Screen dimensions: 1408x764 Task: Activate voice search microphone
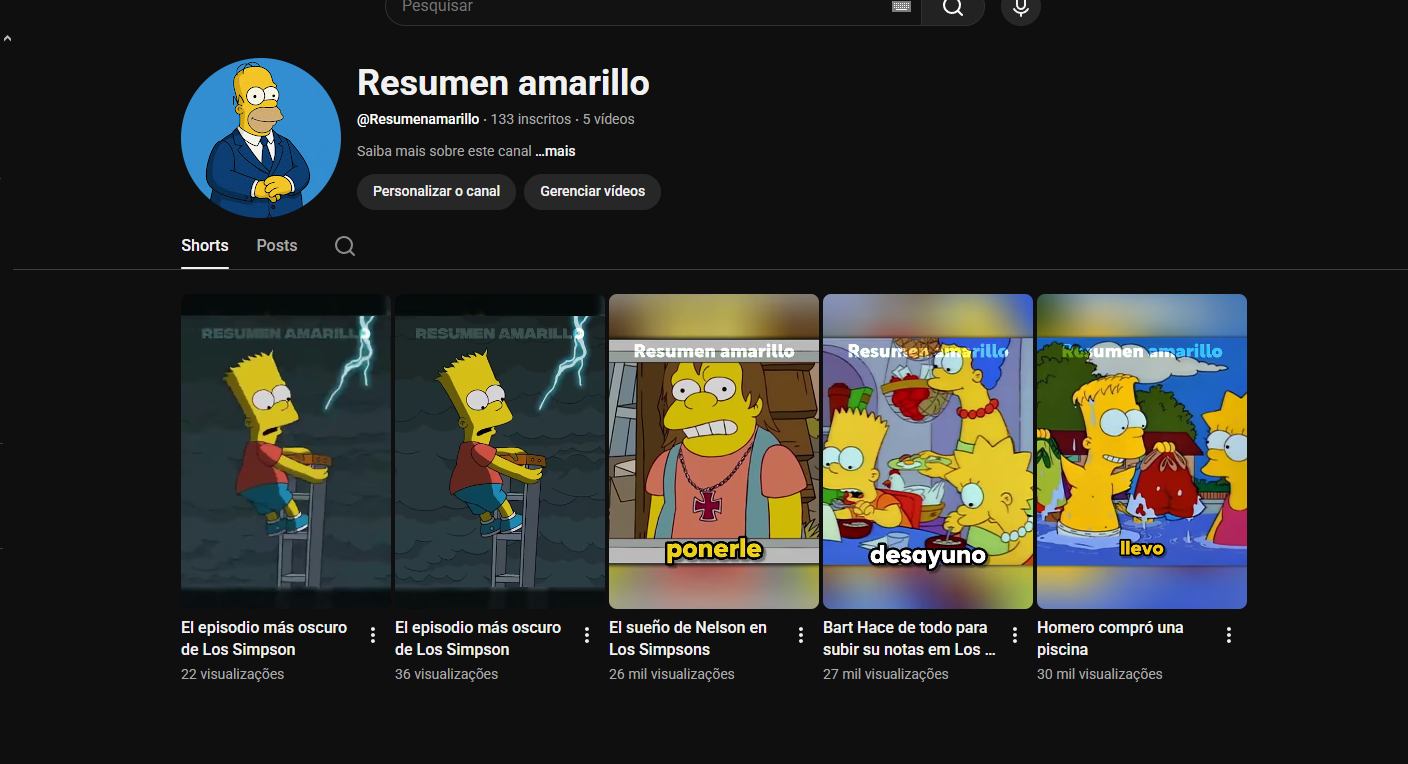pyautogui.click(x=1020, y=9)
